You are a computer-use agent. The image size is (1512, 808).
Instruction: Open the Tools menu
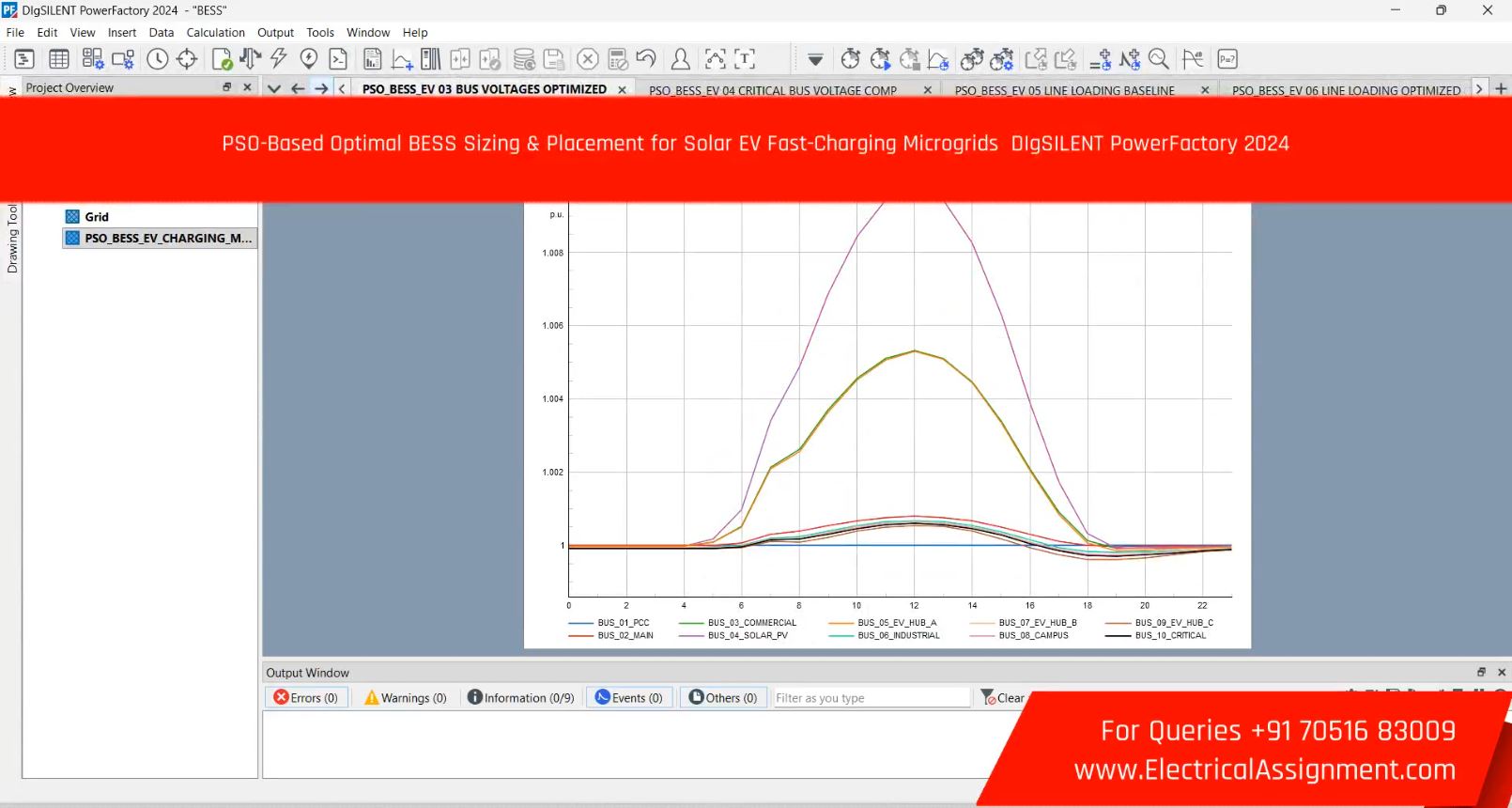320,32
